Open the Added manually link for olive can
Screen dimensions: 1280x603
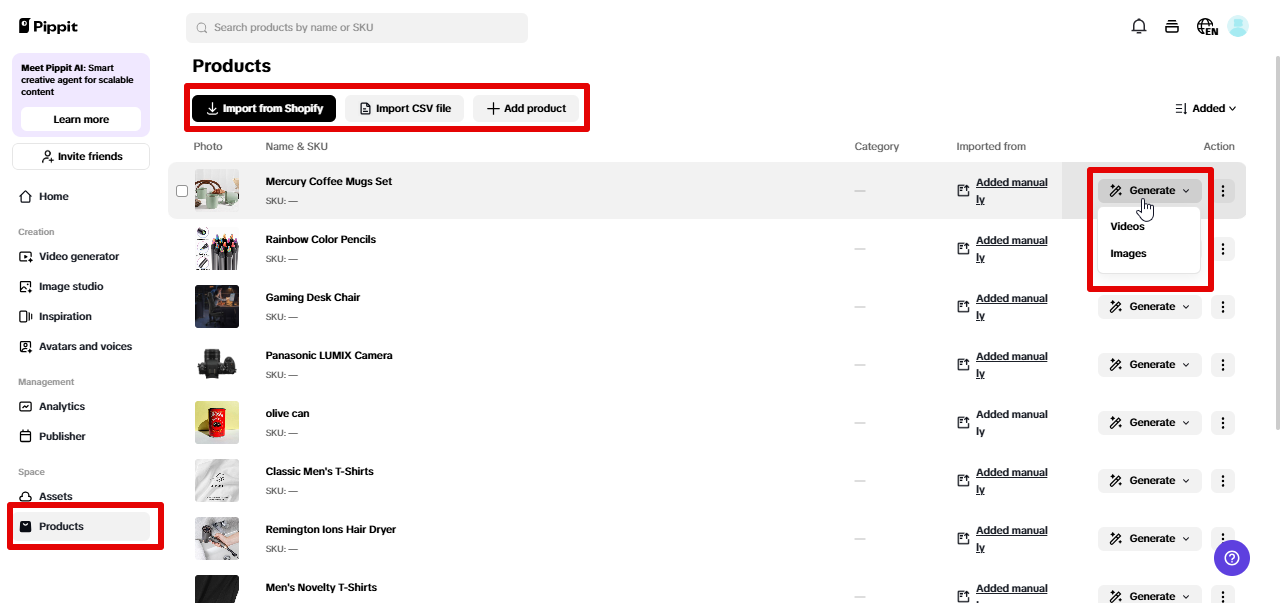click(1011, 422)
